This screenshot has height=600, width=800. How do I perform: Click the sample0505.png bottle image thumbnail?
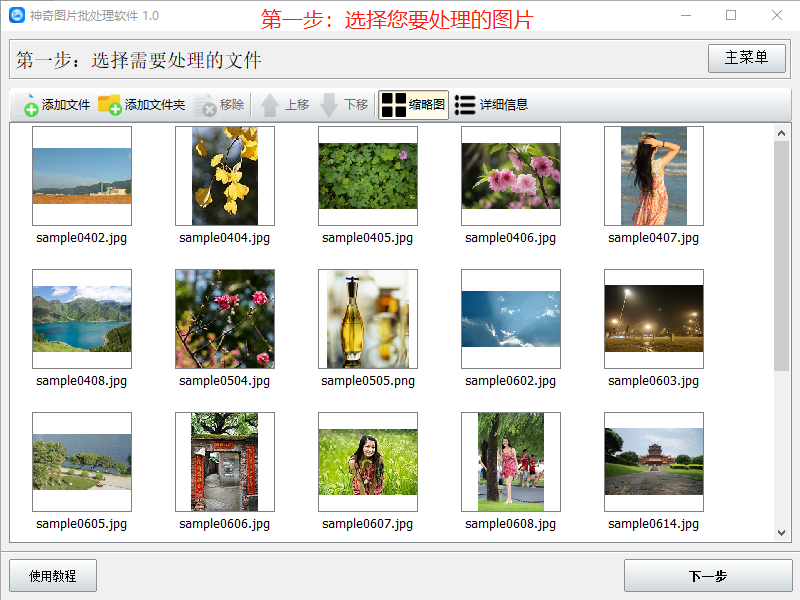coord(367,319)
